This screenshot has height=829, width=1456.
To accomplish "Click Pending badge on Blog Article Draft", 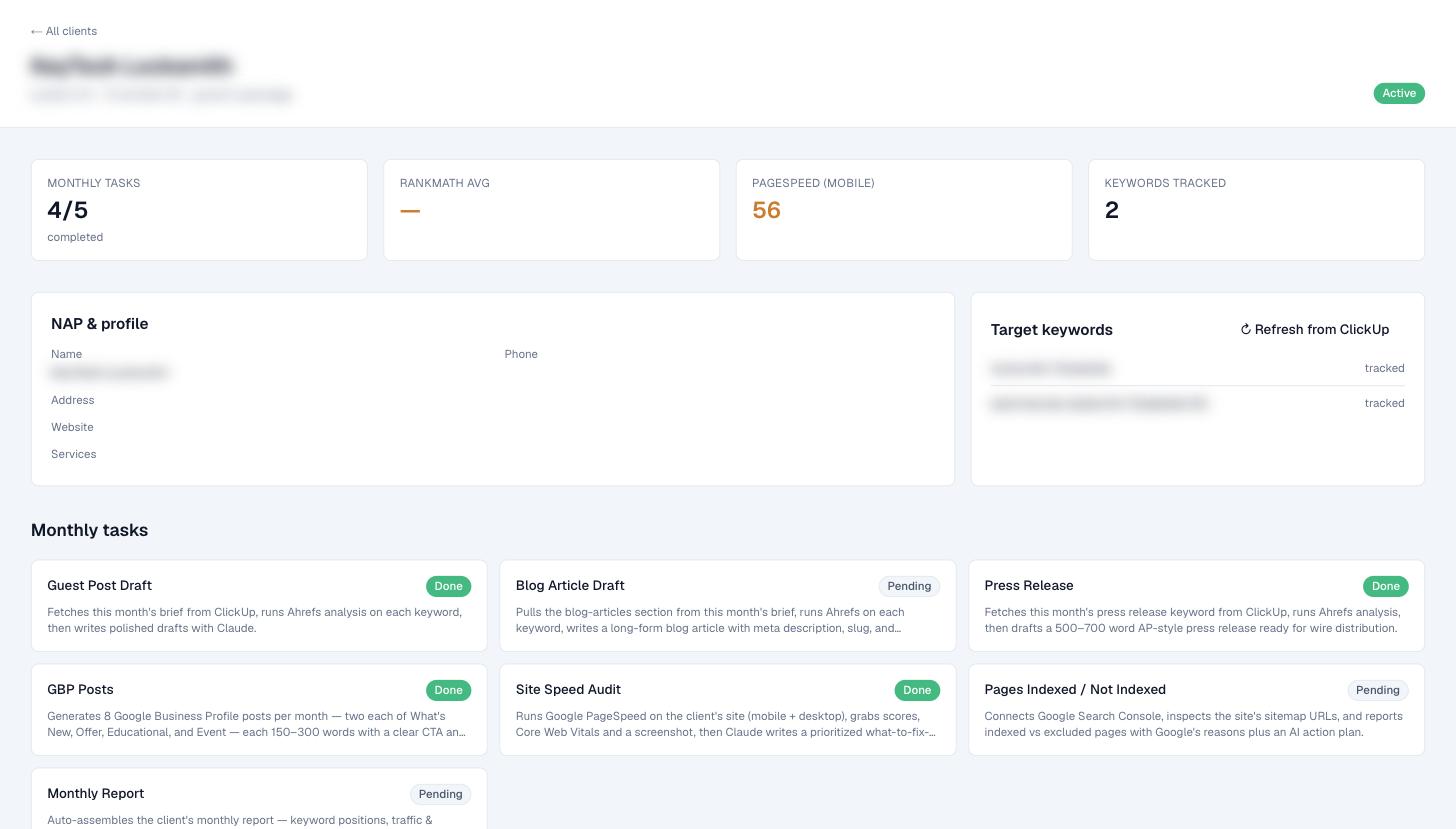I will pos(909,586).
